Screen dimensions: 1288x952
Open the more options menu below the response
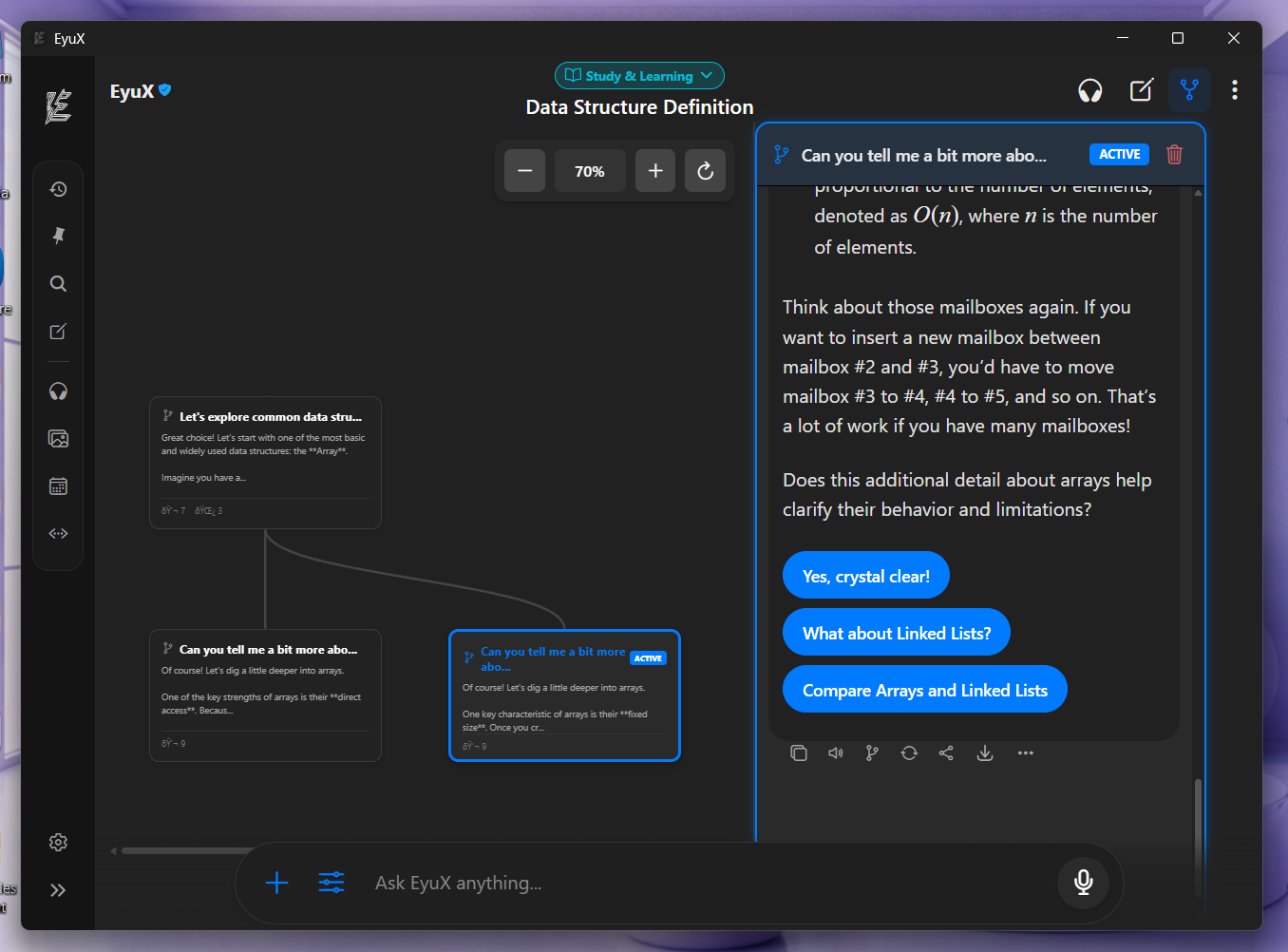(x=1026, y=752)
